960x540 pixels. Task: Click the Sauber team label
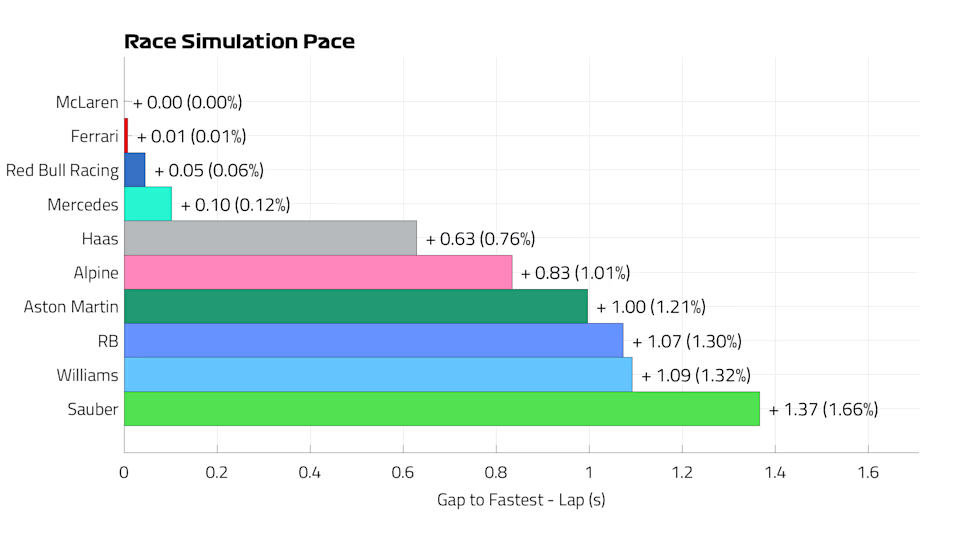pos(92,409)
